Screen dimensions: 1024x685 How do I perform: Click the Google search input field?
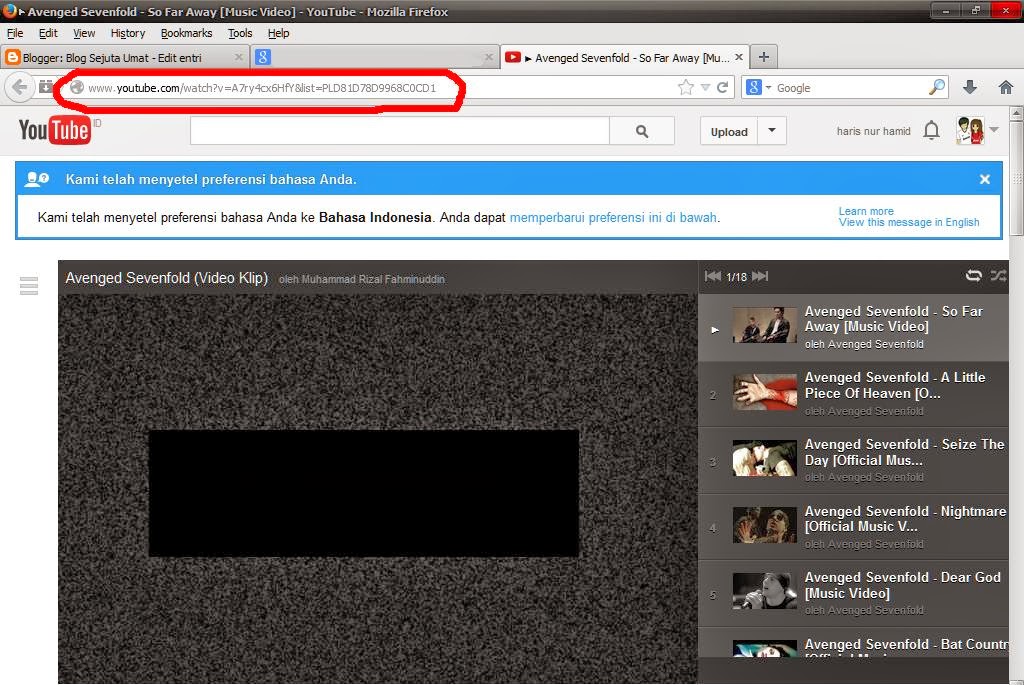coord(850,88)
